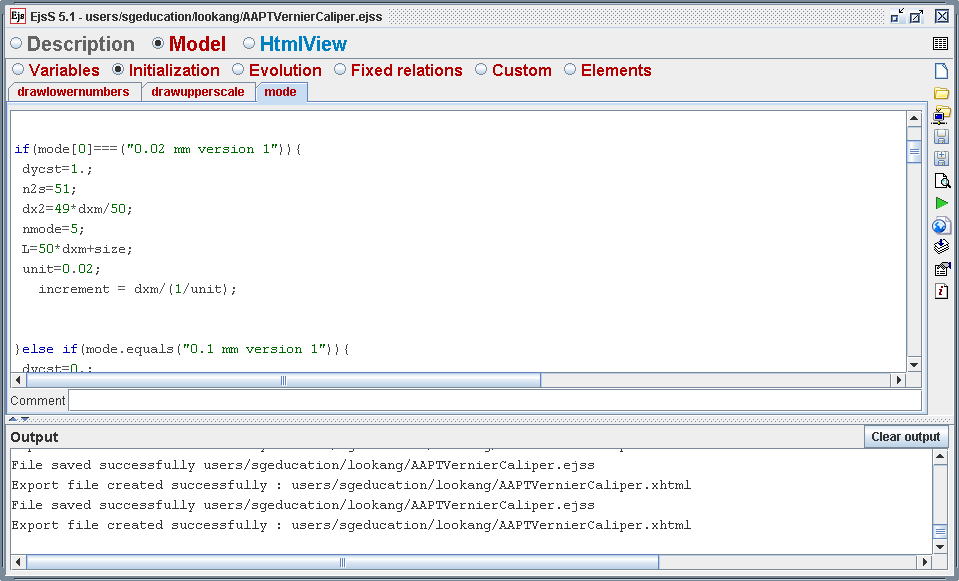Screen dimensions: 959x581
Task: Click the code line 'nmode=5;'
Action: pos(53,229)
